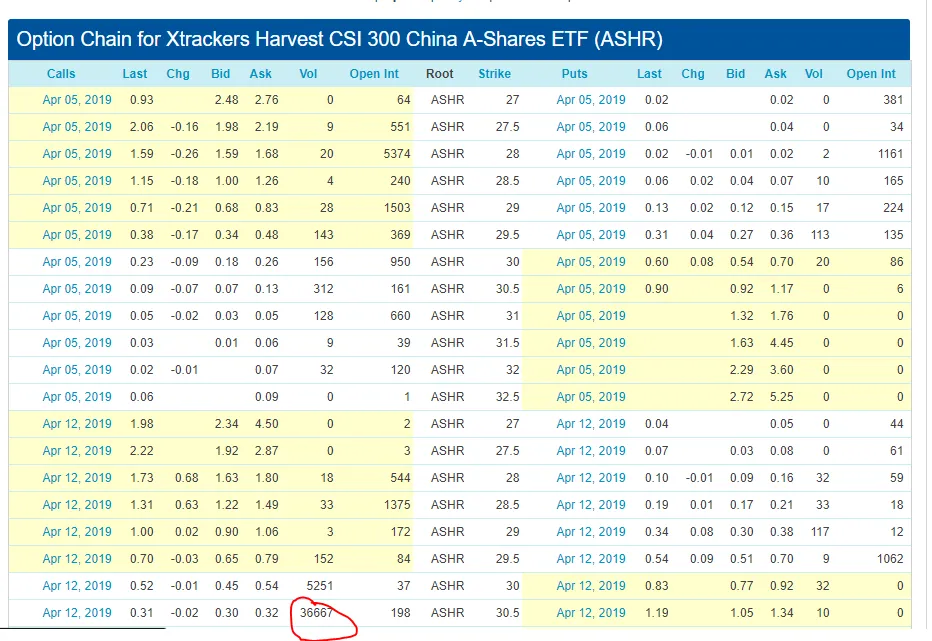Image resolution: width=932 pixels, height=641 pixels.
Task: Open the puts Apr 05, 2019 link at strike 27
Action: pyautogui.click(x=591, y=100)
